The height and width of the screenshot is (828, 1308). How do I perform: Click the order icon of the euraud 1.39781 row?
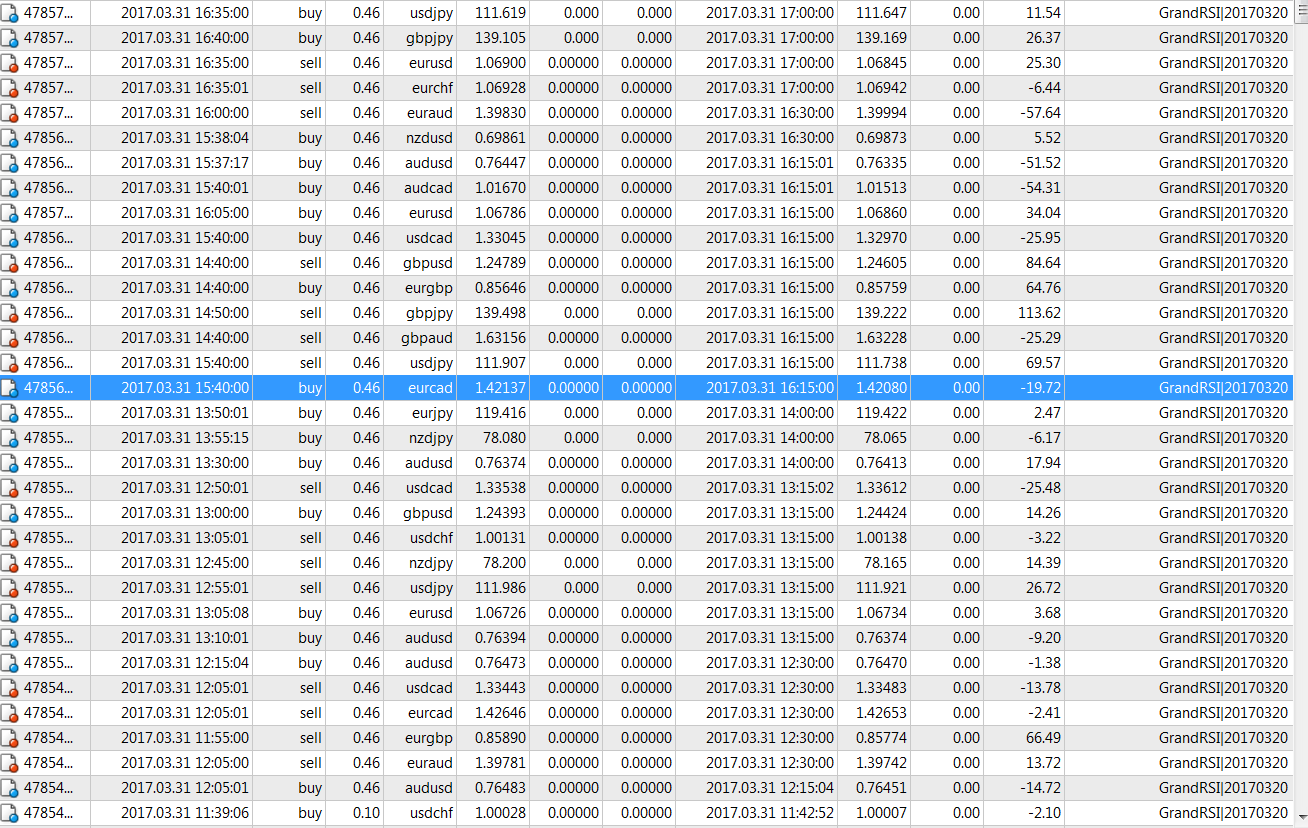tap(10, 763)
